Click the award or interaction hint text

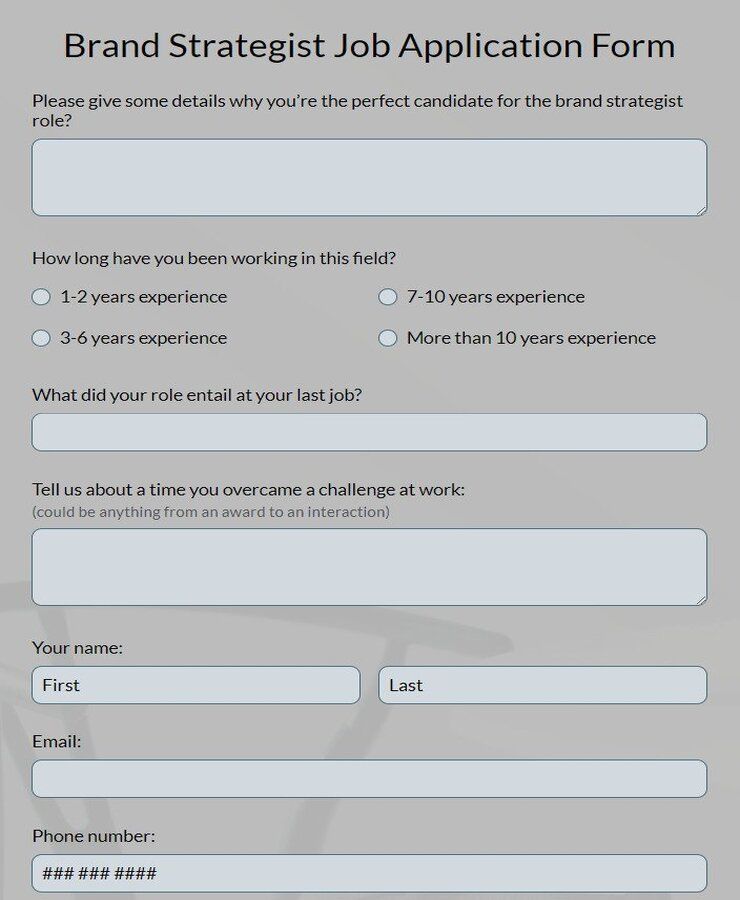[208, 511]
